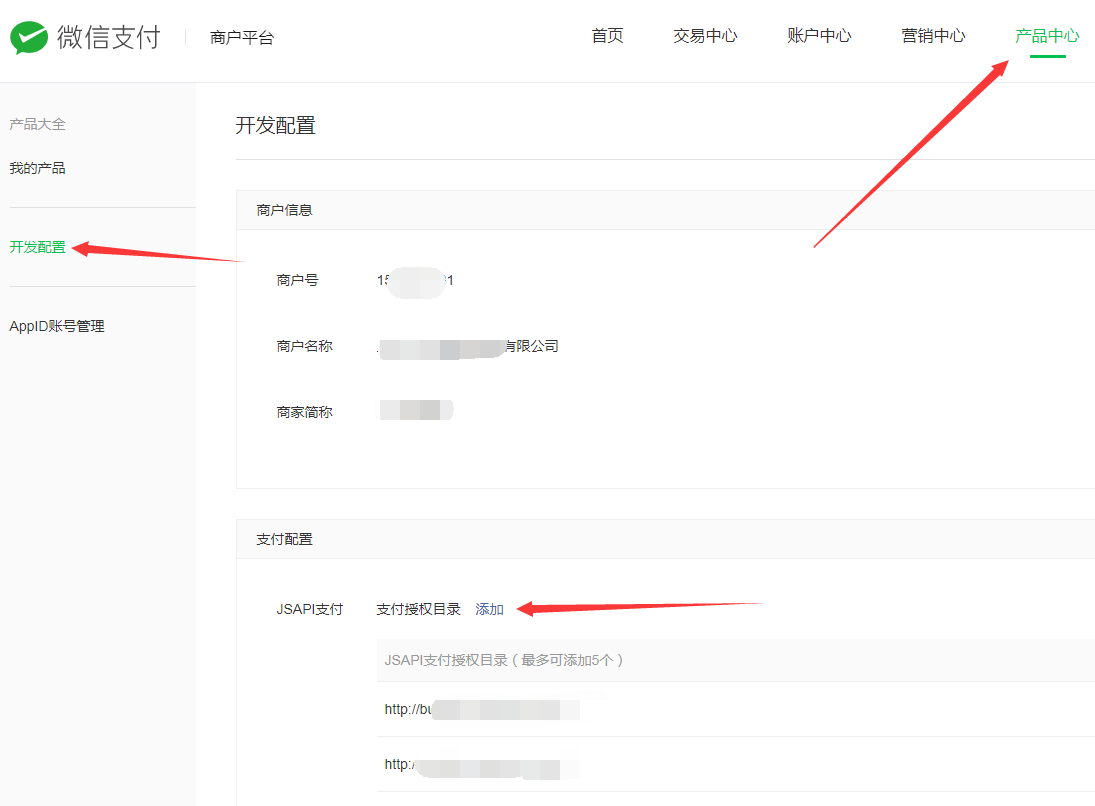Click the second JSAPI authorized directory URL
1095x806 pixels.
point(481,765)
